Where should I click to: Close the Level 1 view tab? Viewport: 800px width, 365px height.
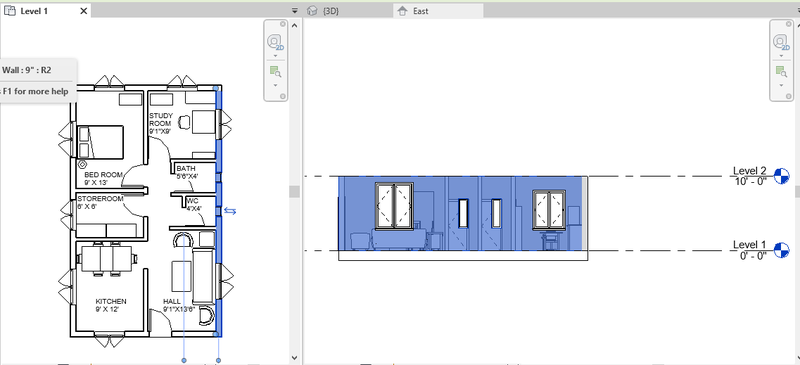click(x=84, y=11)
